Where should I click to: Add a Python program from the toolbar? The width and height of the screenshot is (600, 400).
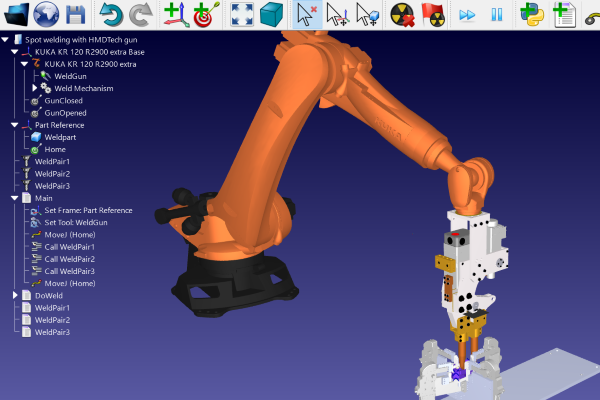[x=533, y=14]
